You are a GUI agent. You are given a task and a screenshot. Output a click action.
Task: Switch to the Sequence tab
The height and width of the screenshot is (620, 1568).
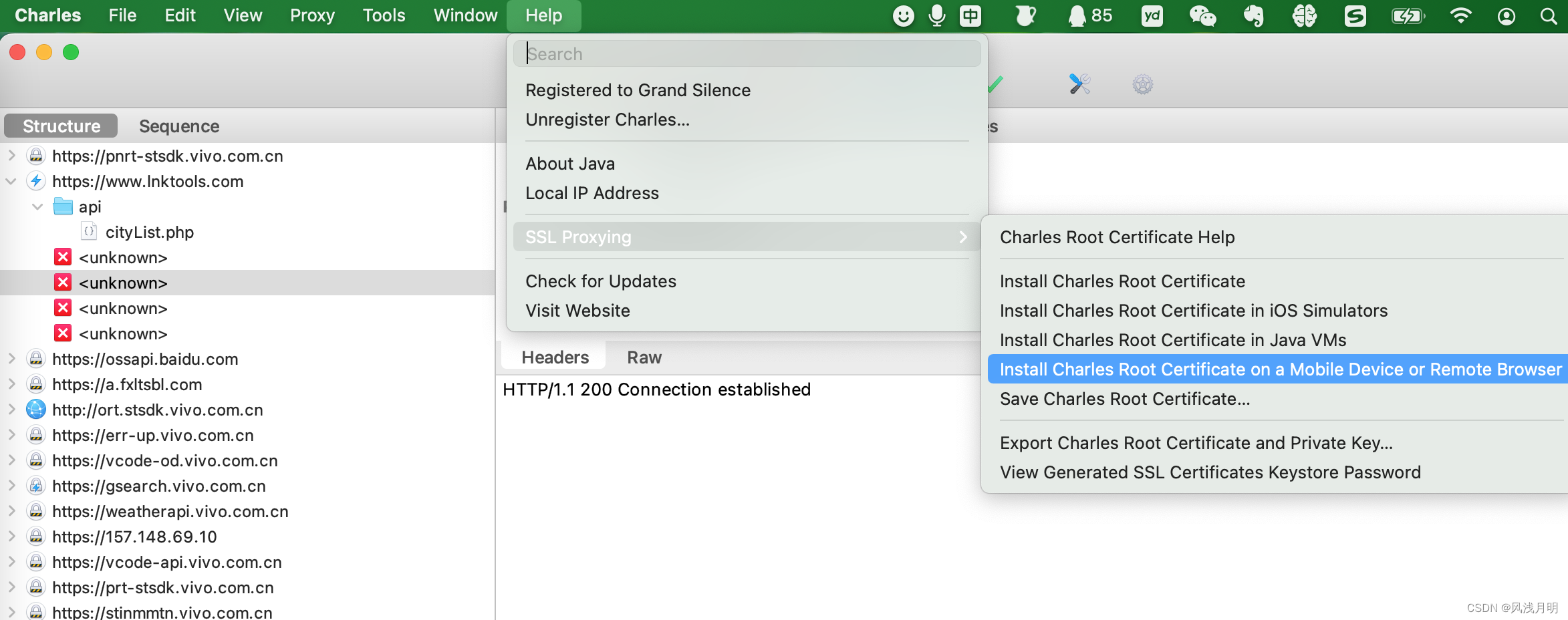(x=179, y=126)
